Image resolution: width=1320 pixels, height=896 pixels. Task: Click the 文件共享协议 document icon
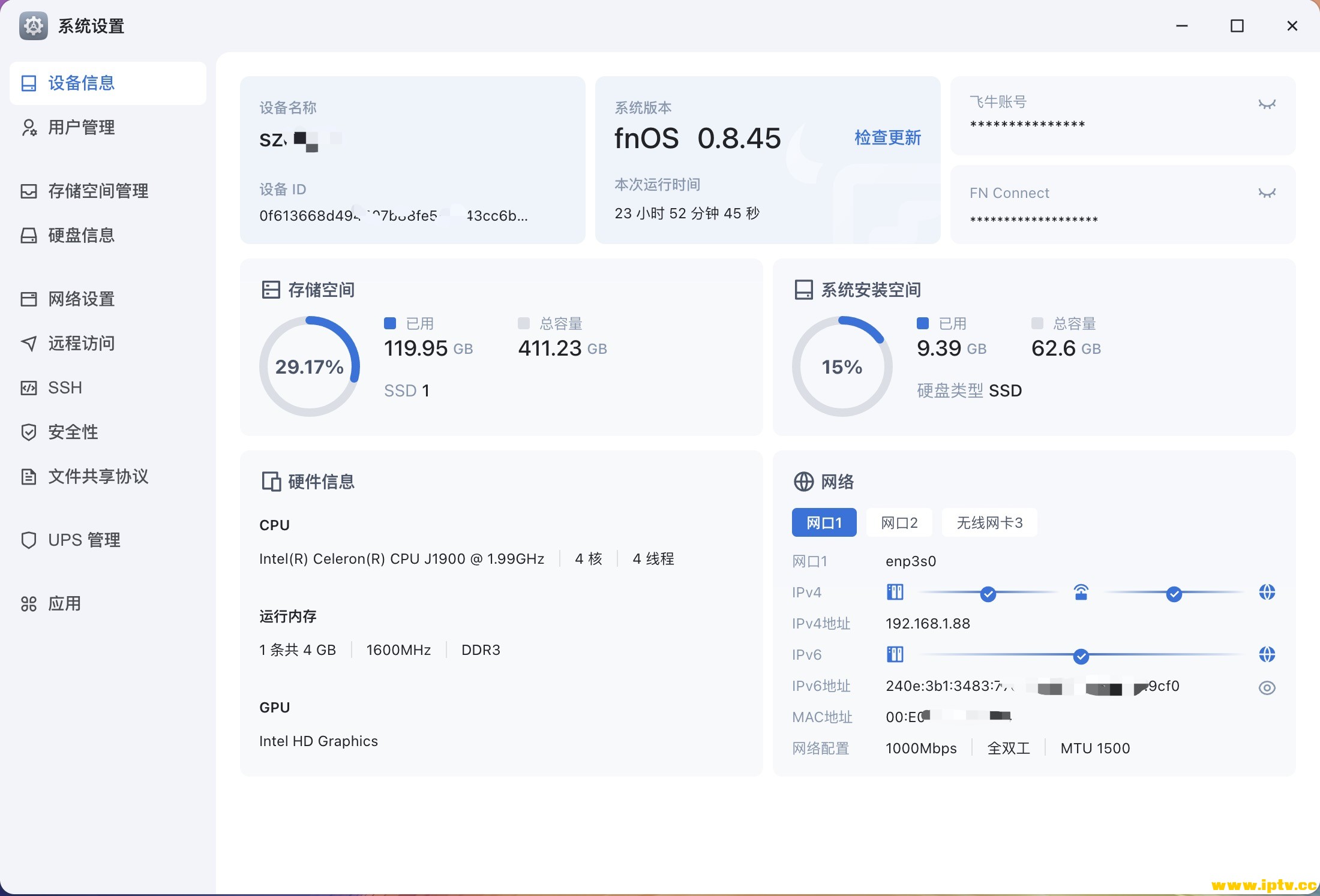click(x=29, y=477)
